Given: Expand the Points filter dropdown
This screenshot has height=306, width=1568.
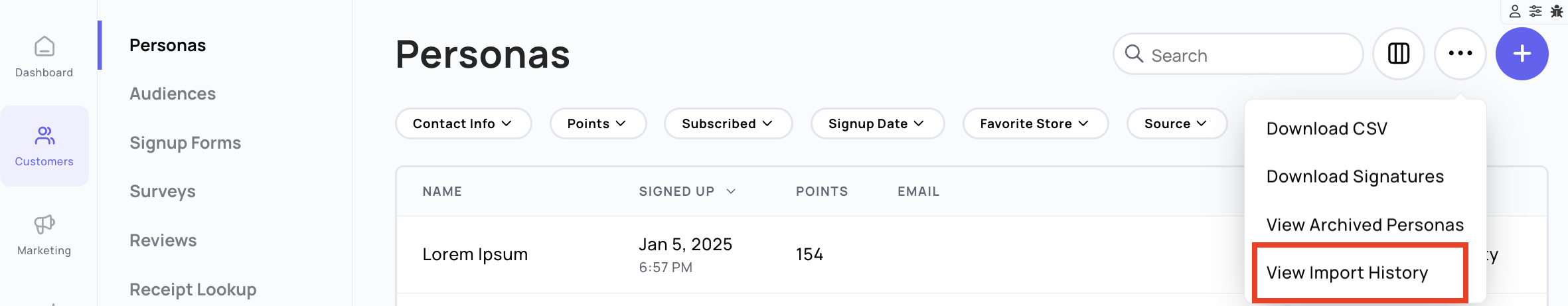Looking at the screenshot, I should (x=598, y=123).
